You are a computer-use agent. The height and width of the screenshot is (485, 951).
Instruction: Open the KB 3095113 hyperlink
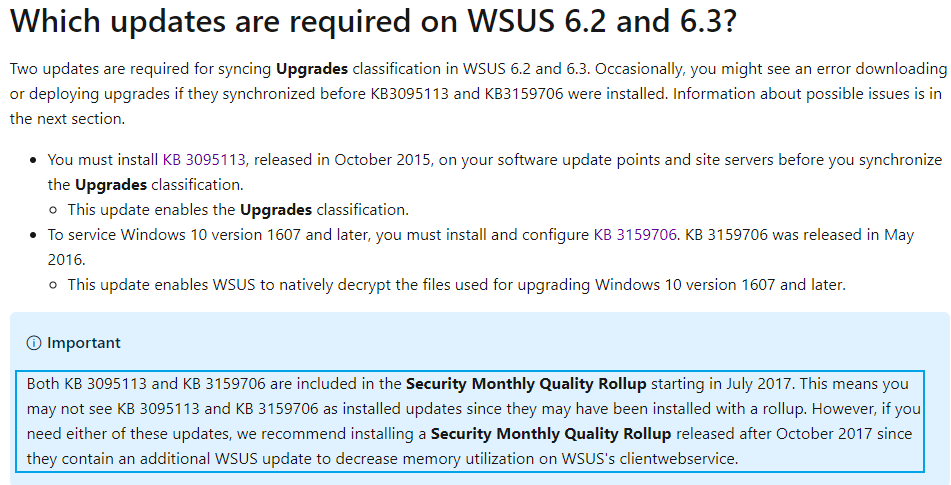[204, 160]
